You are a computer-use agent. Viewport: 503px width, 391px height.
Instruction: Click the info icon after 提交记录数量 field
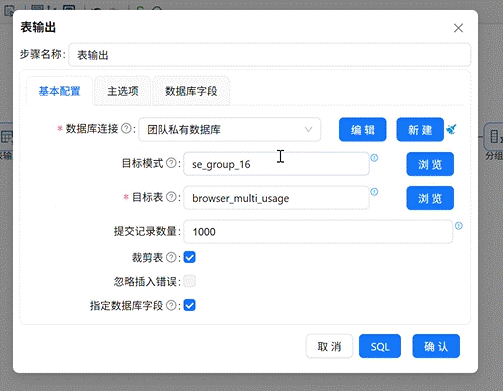[459, 226]
